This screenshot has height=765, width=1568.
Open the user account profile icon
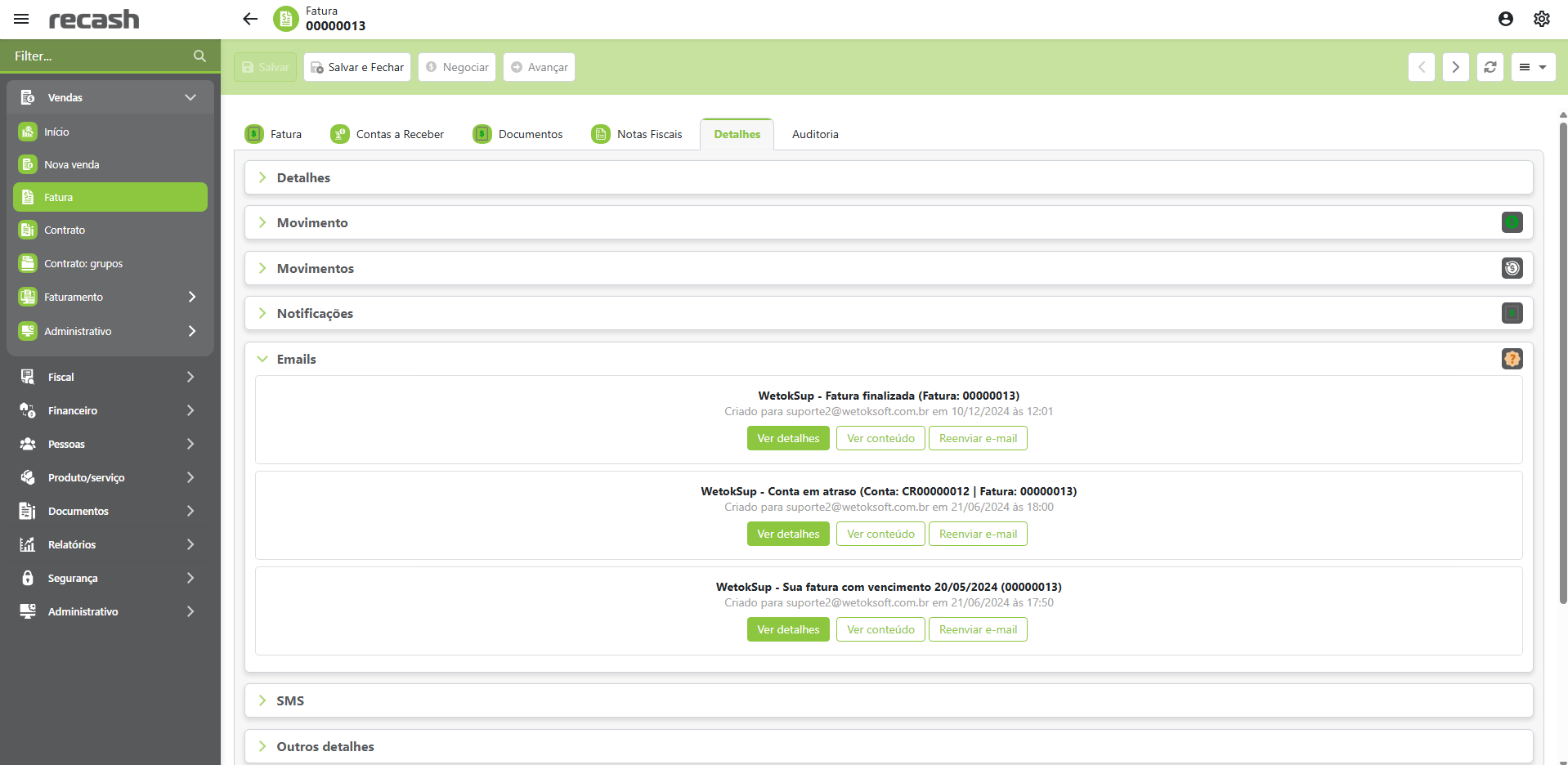coord(1505,19)
